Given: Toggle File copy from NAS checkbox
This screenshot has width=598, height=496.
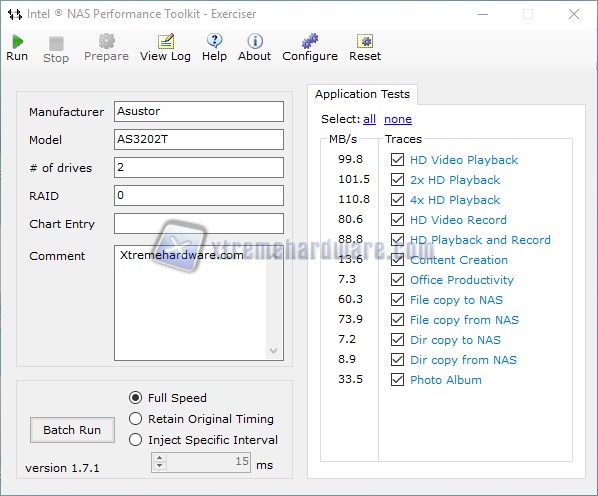Looking at the screenshot, I should pyautogui.click(x=397, y=319).
